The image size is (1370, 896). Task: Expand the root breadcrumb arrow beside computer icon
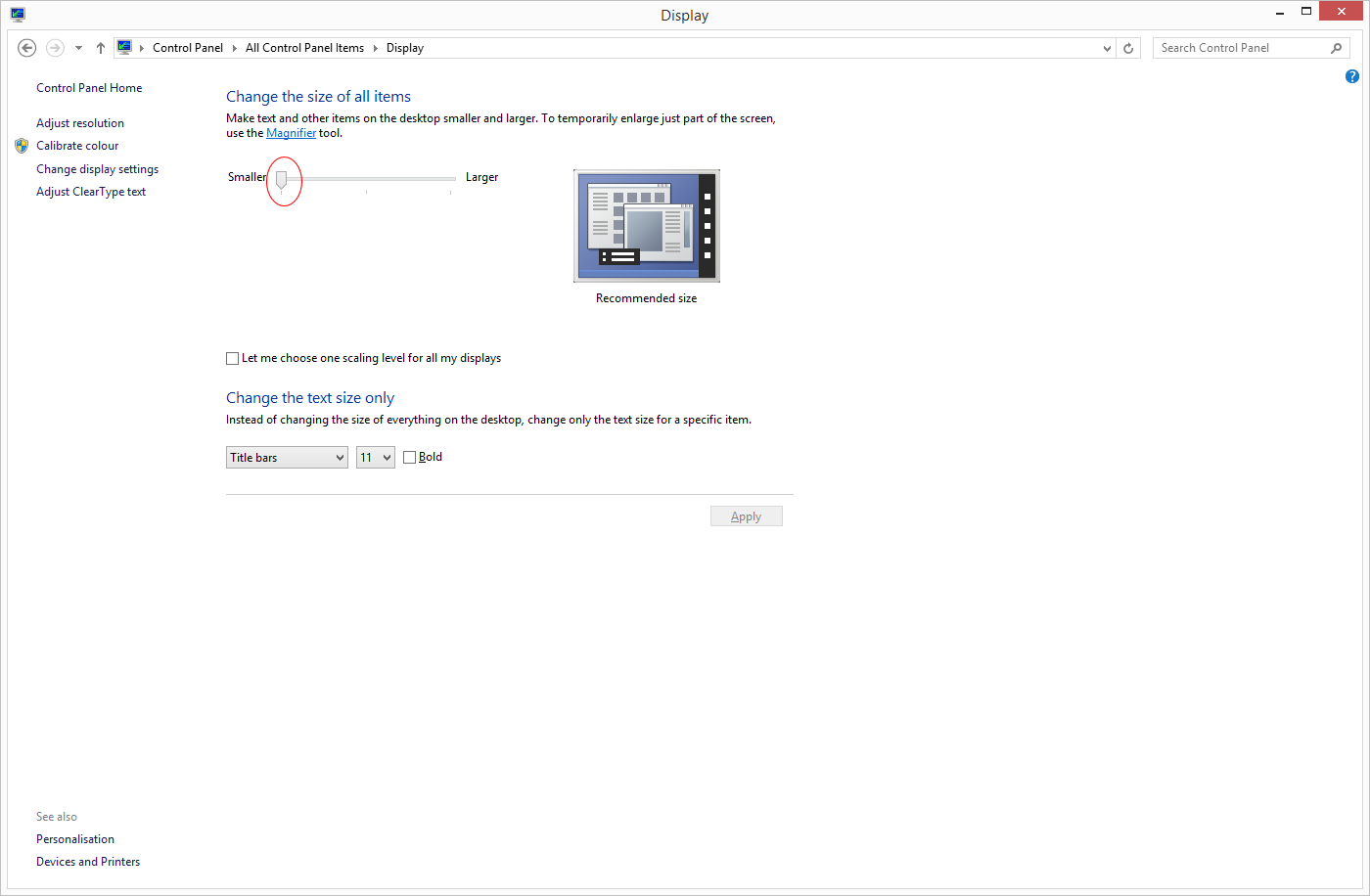(142, 48)
